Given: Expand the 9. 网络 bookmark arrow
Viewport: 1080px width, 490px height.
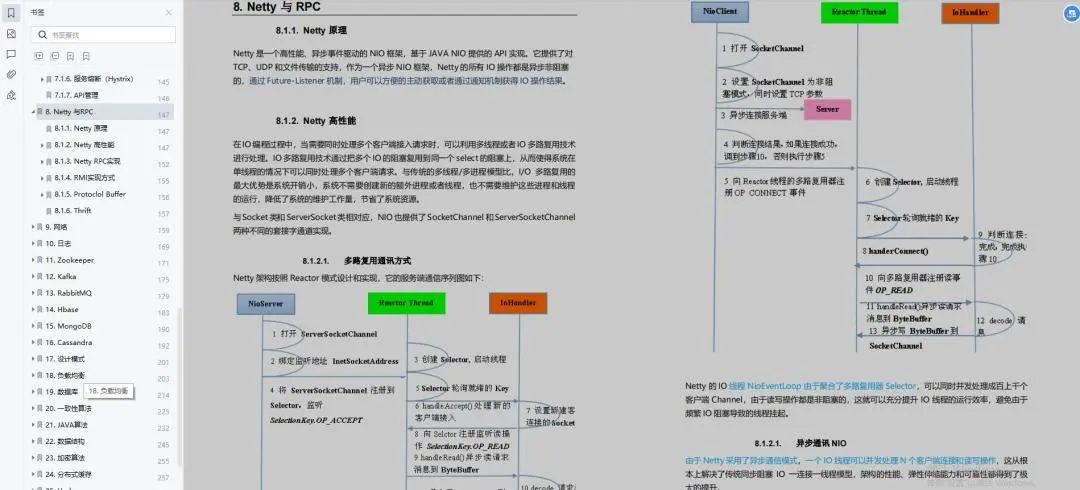Looking at the screenshot, I should (x=33, y=227).
